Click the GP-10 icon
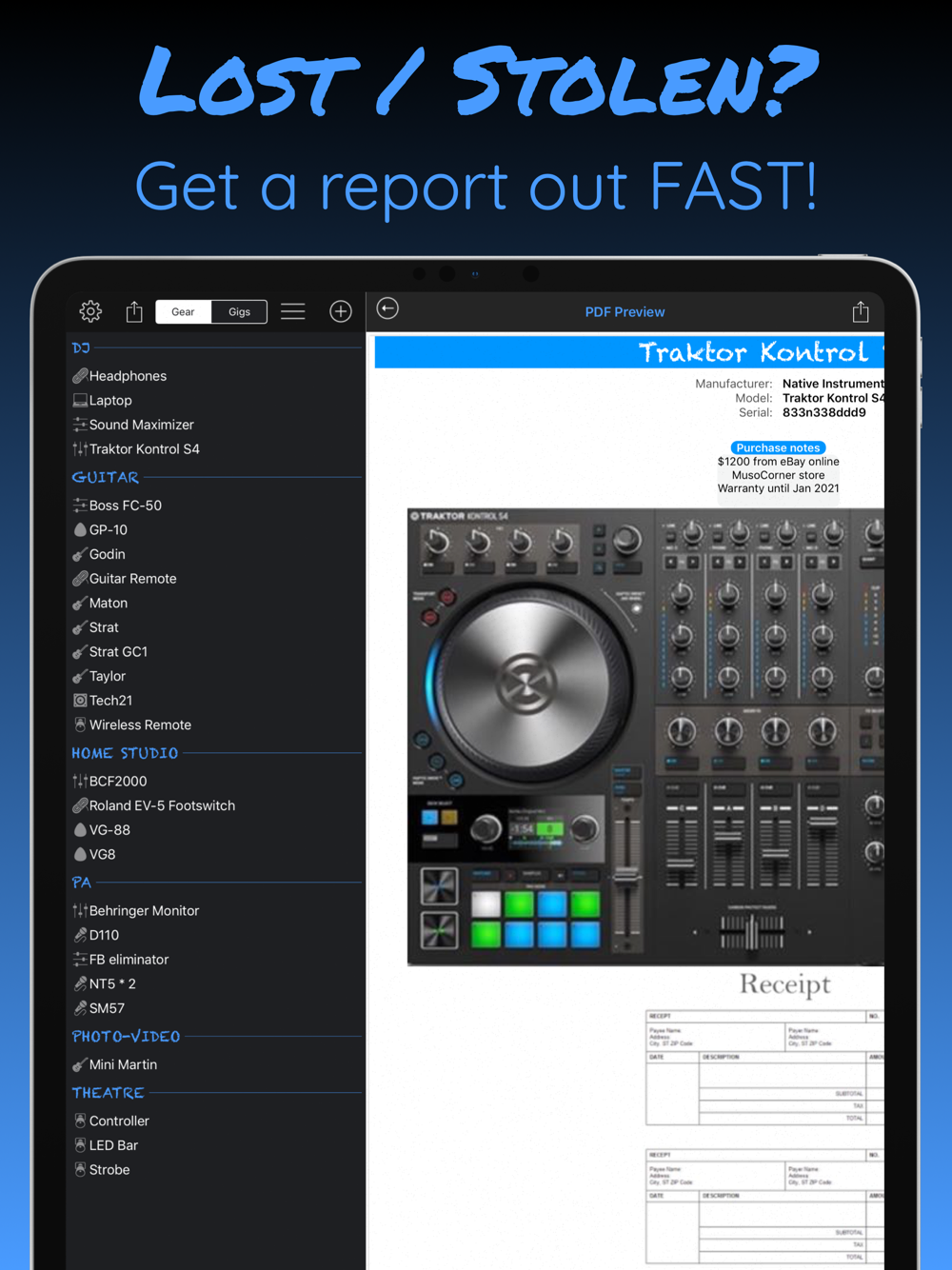 [80, 530]
